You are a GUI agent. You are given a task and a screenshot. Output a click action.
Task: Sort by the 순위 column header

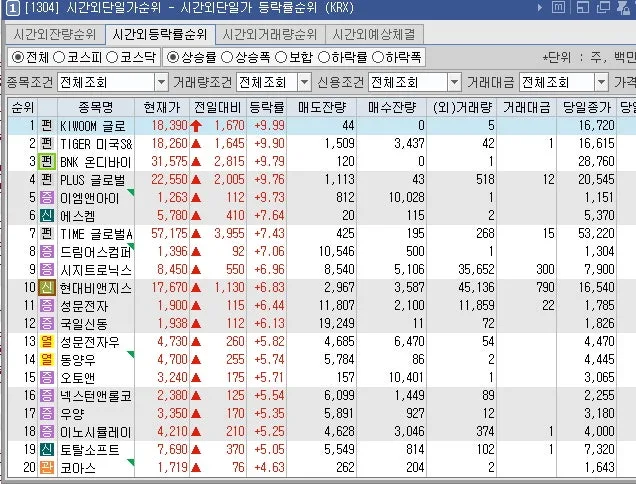pyautogui.click(x=23, y=108)
